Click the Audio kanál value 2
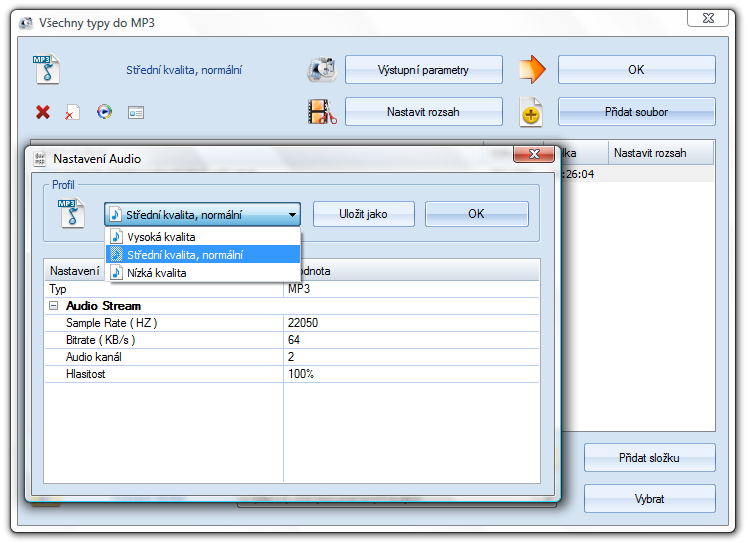The width and height of the screenshot is (748, 543). coord(291,357)
